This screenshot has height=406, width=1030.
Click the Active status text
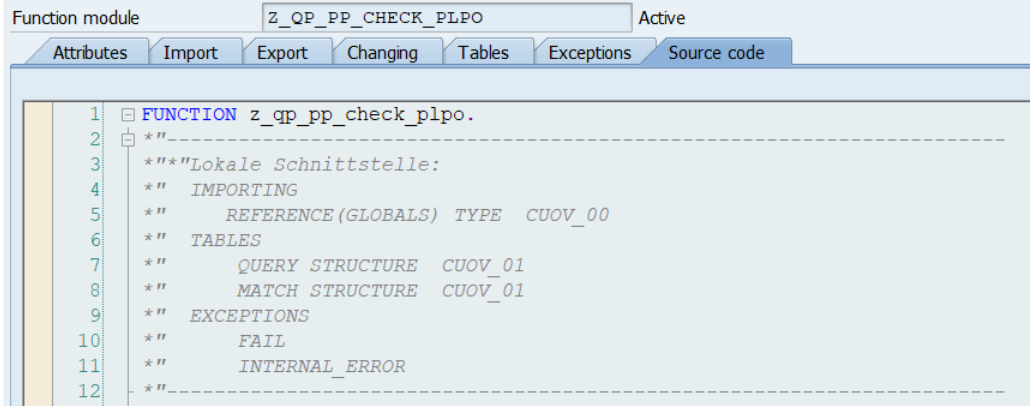tap(662, 18)
